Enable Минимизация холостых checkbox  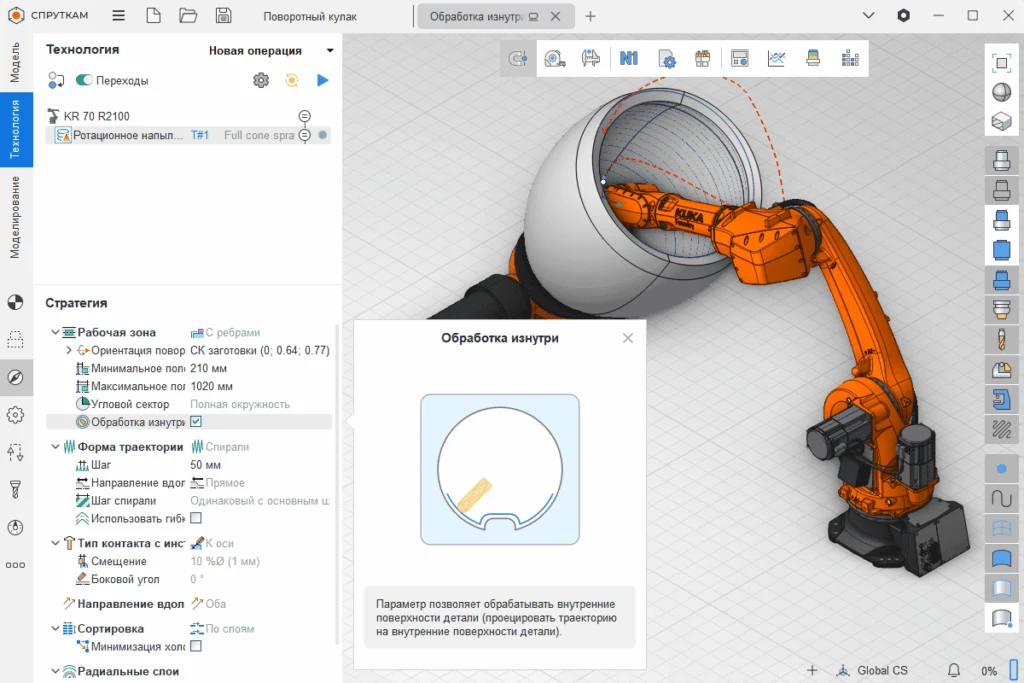tap(196, 647)
